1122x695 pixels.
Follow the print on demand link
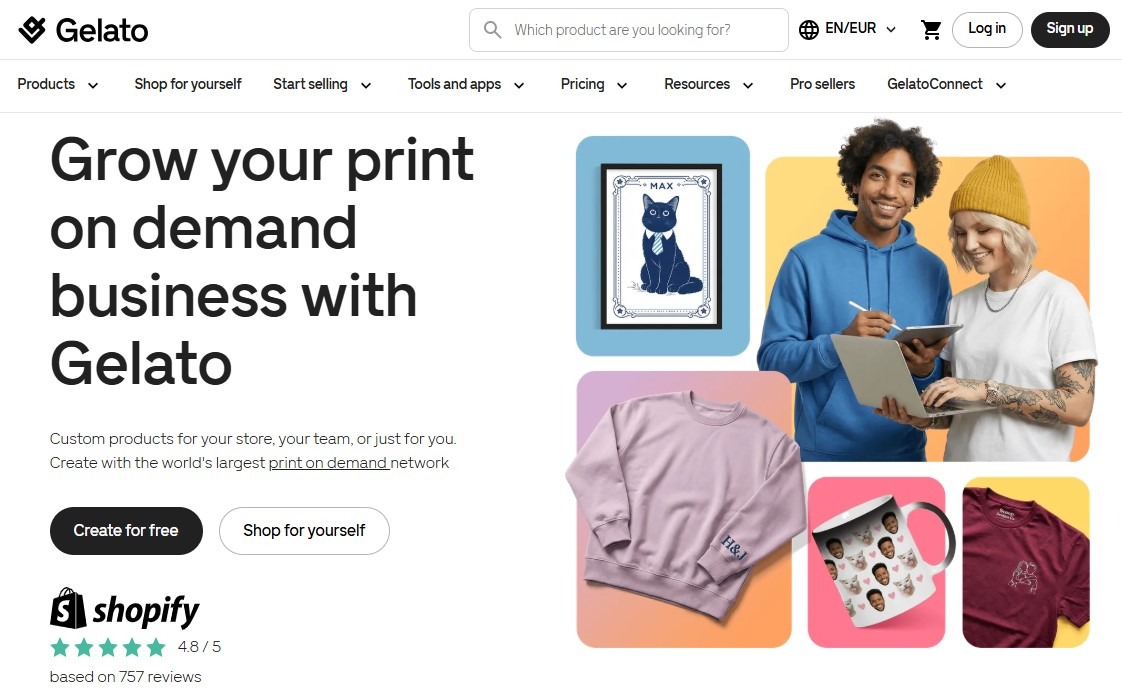328,463
